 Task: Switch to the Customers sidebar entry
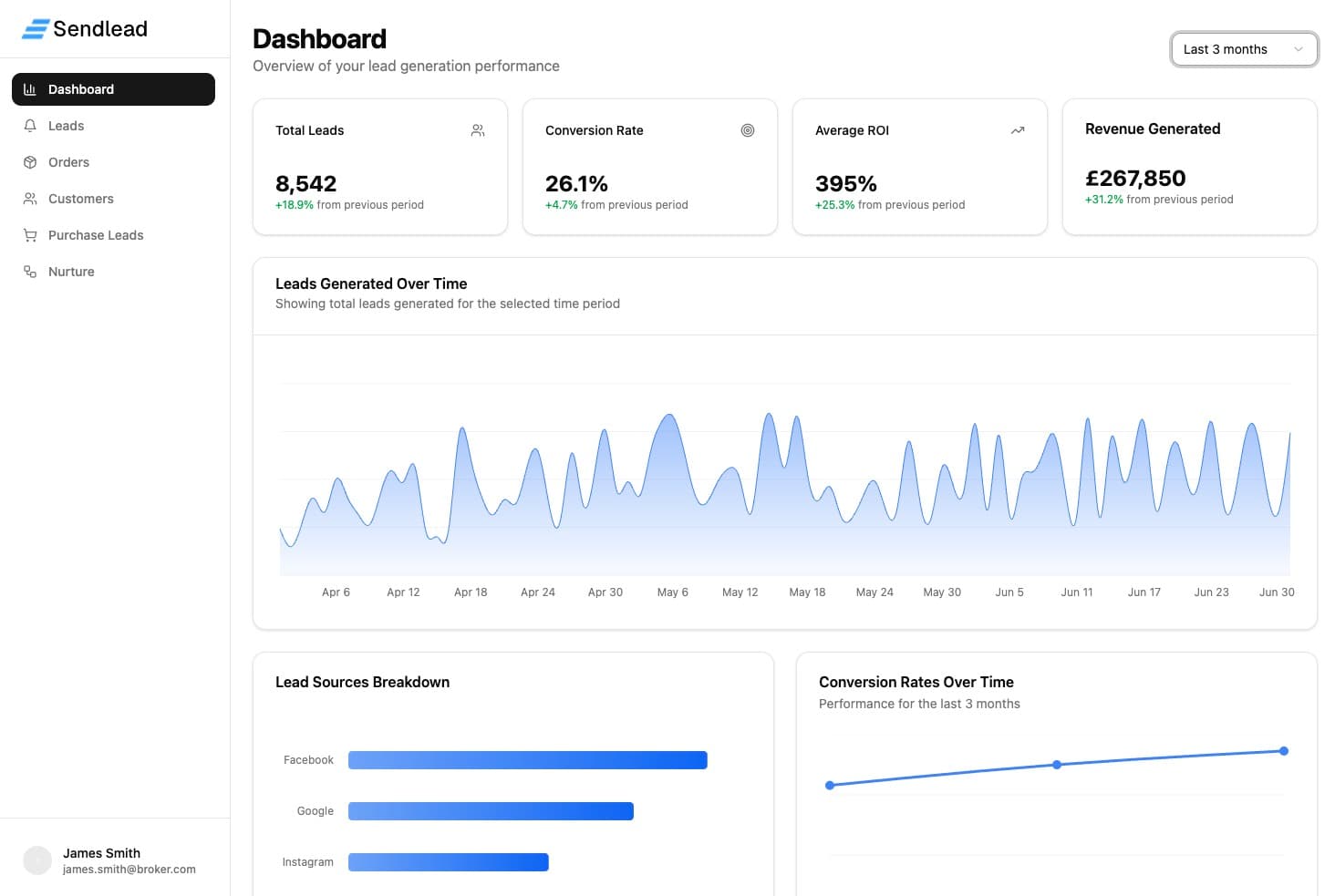[80, 198]
